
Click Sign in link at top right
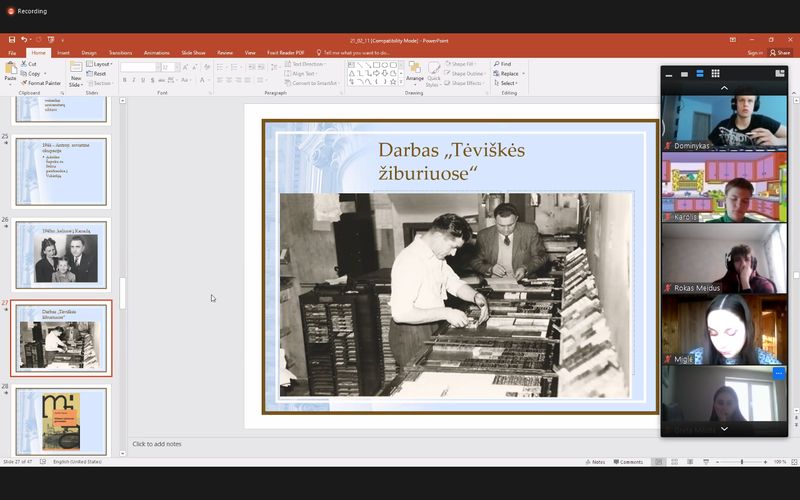tap(755, 52)
